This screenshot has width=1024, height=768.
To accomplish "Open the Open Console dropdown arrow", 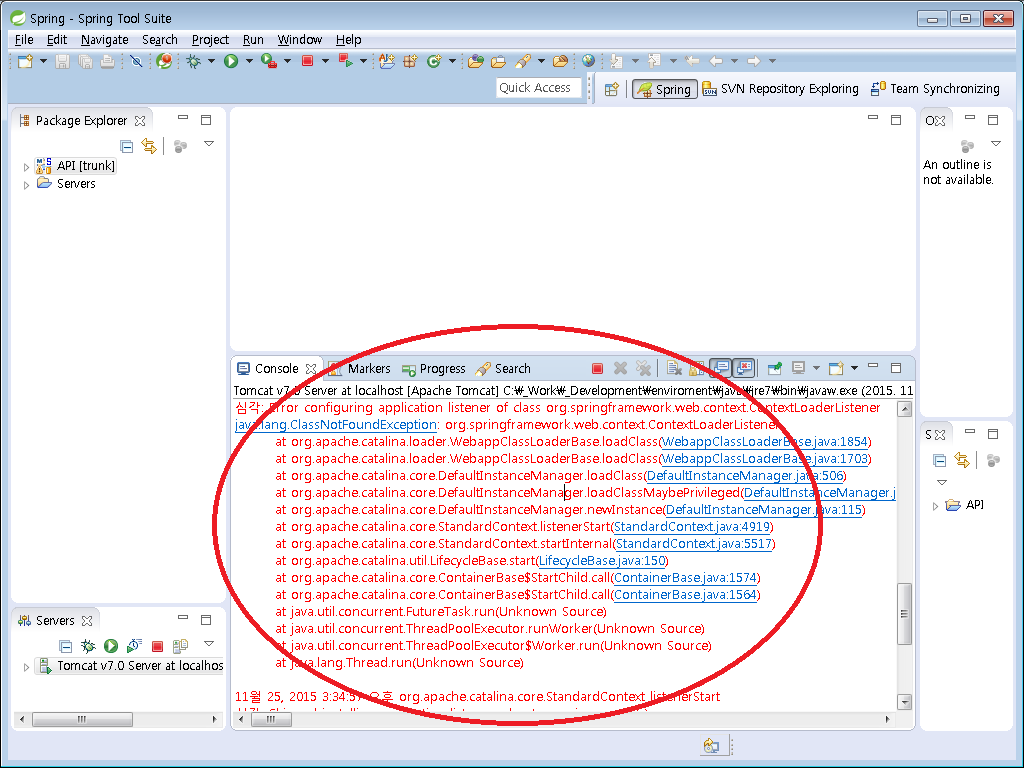I will [x=854, y=369].
